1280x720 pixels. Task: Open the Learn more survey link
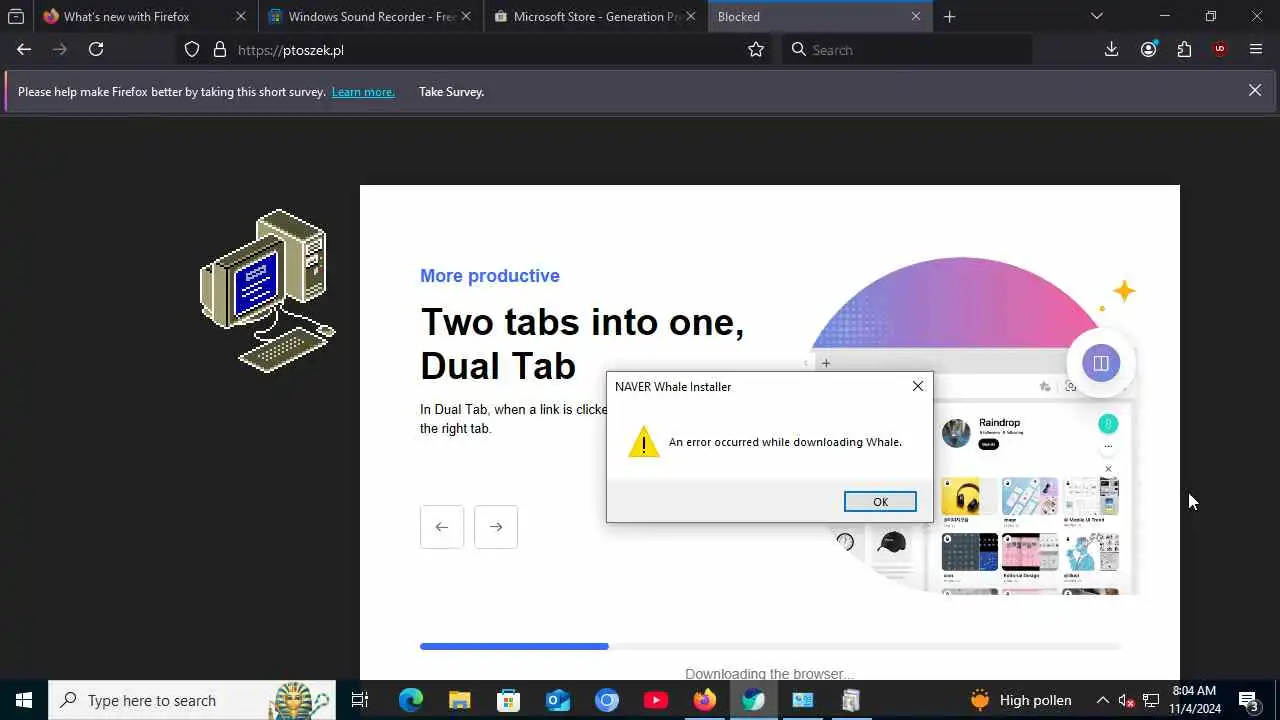point(363,92)
